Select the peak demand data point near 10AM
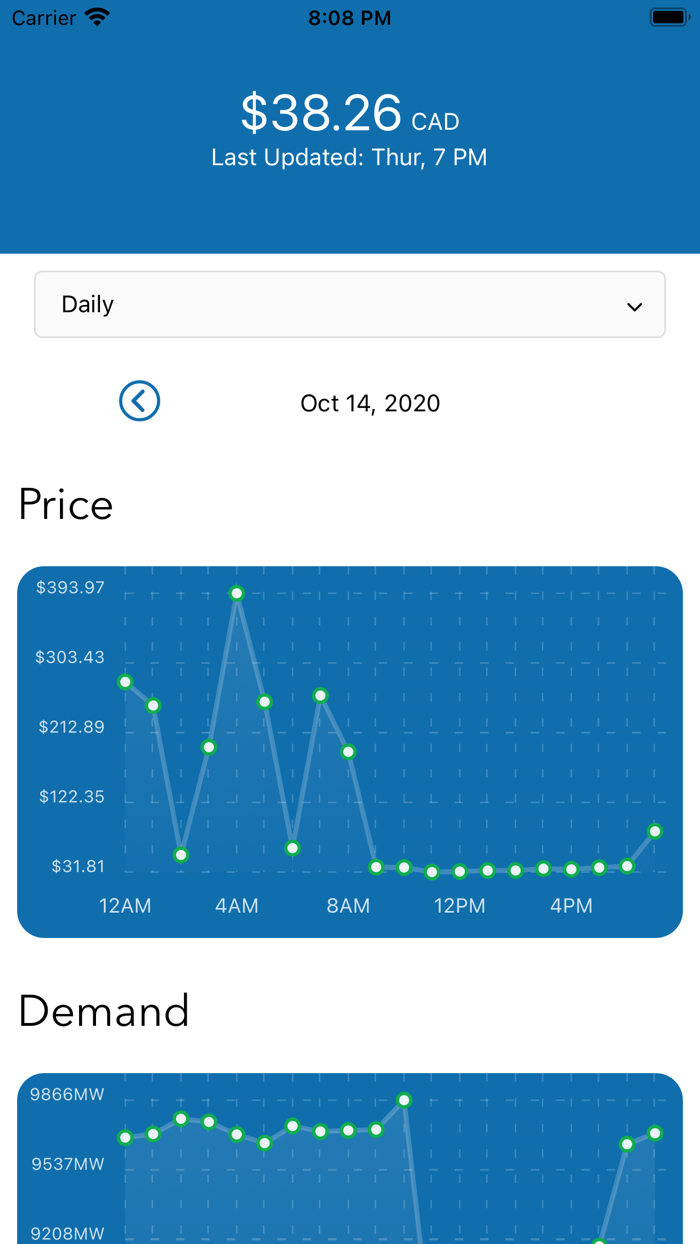700x1244 pixels. [x=403, y=1099]
